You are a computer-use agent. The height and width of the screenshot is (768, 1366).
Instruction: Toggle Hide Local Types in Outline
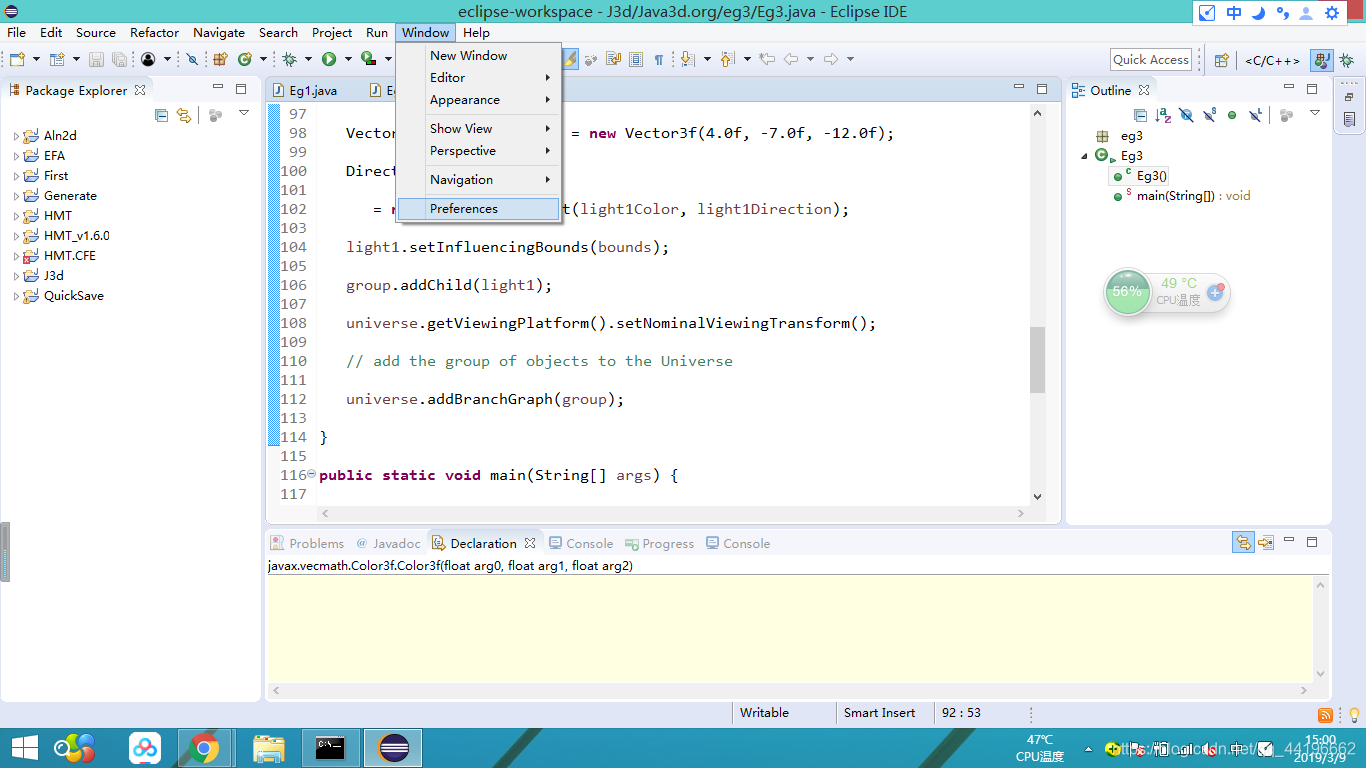tap(1255, 115)
